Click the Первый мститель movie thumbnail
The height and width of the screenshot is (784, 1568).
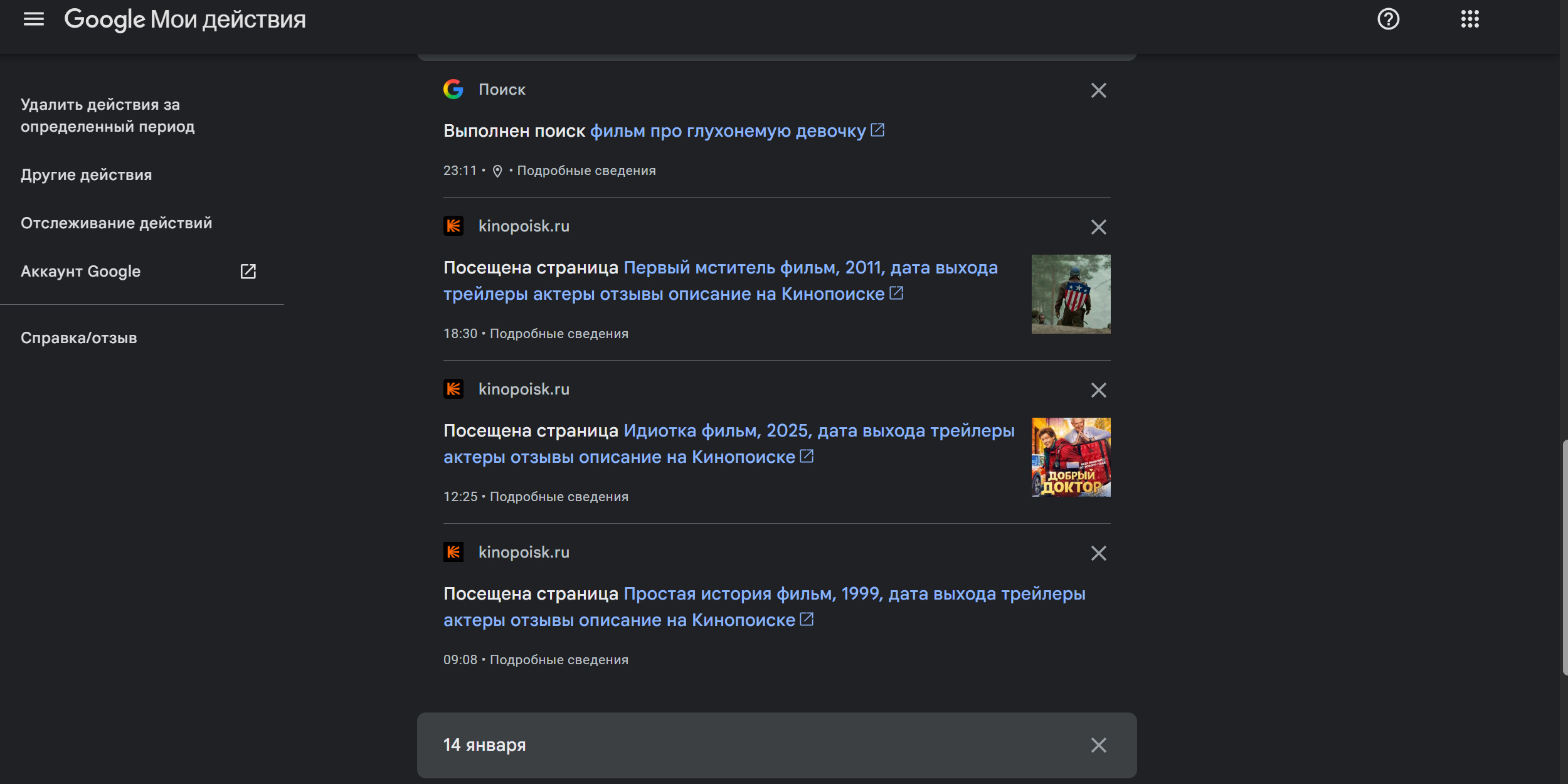point(1071,294)
